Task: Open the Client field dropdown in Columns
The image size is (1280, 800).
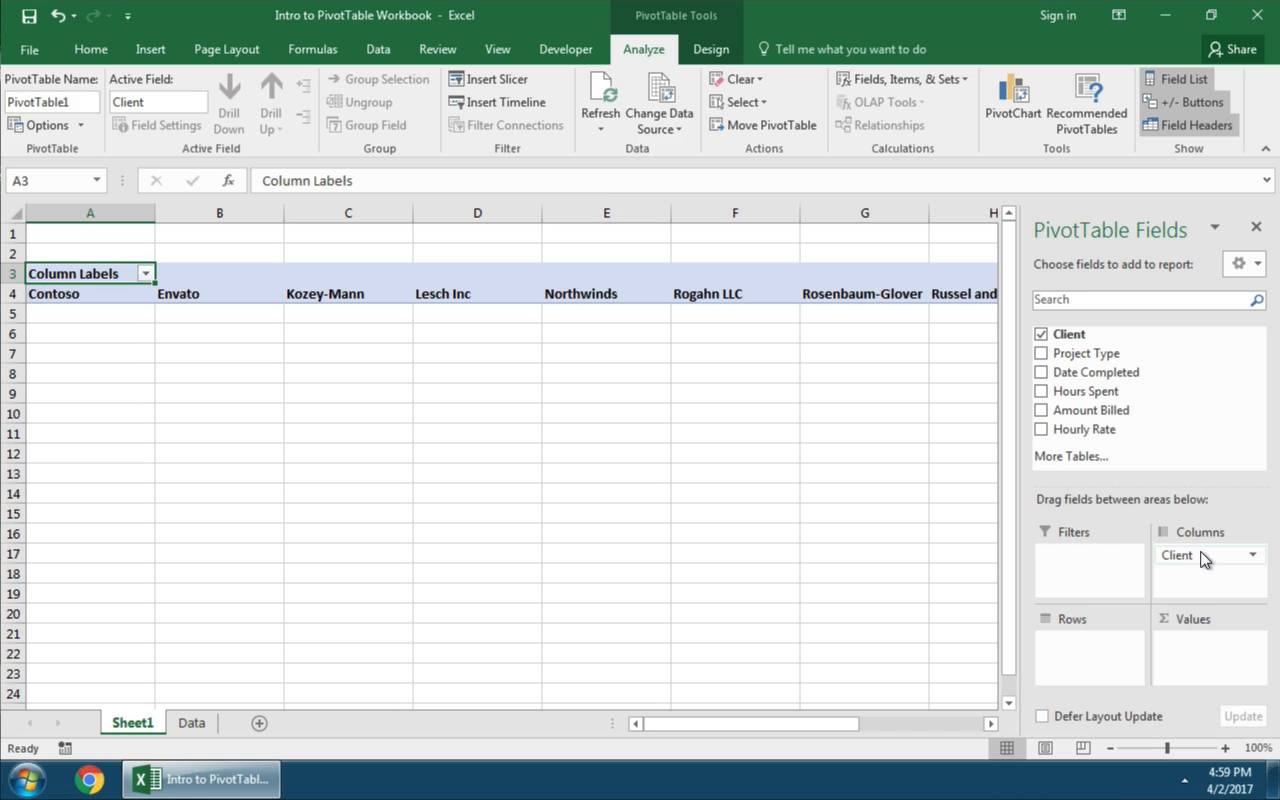Action: pos(1252,555)
